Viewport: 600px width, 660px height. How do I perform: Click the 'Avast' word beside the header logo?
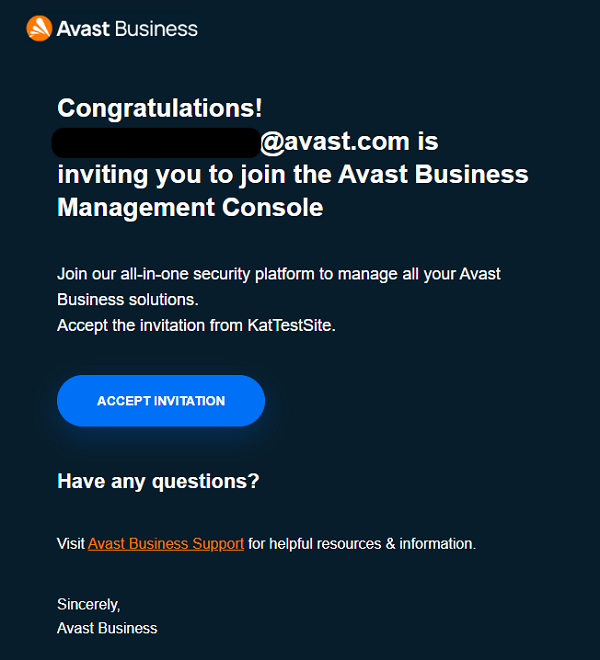pyautogui.click(x=83, y=29)
